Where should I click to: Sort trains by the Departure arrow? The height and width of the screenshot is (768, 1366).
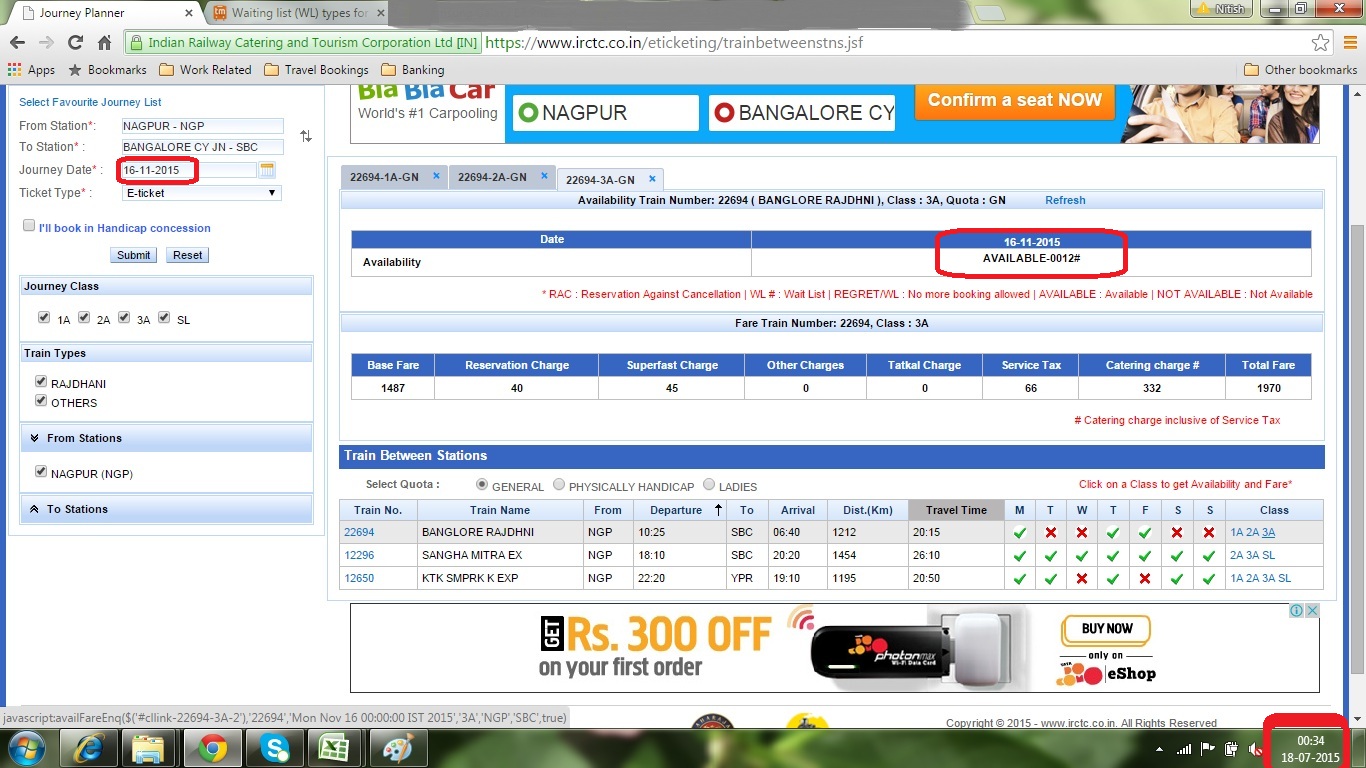pyautogui.click(x=718, y=510)
